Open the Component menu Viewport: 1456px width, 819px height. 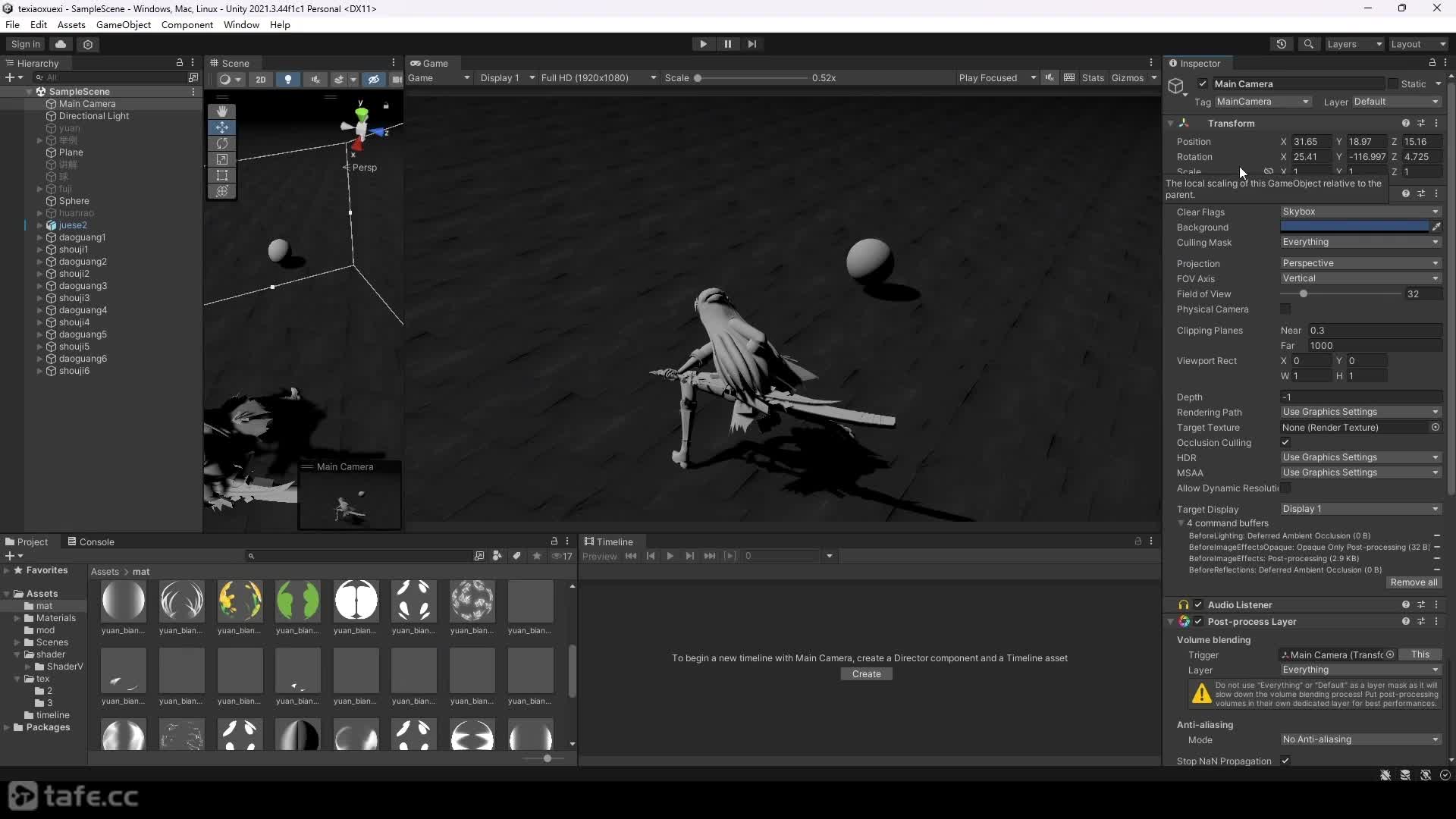[187, 24]
